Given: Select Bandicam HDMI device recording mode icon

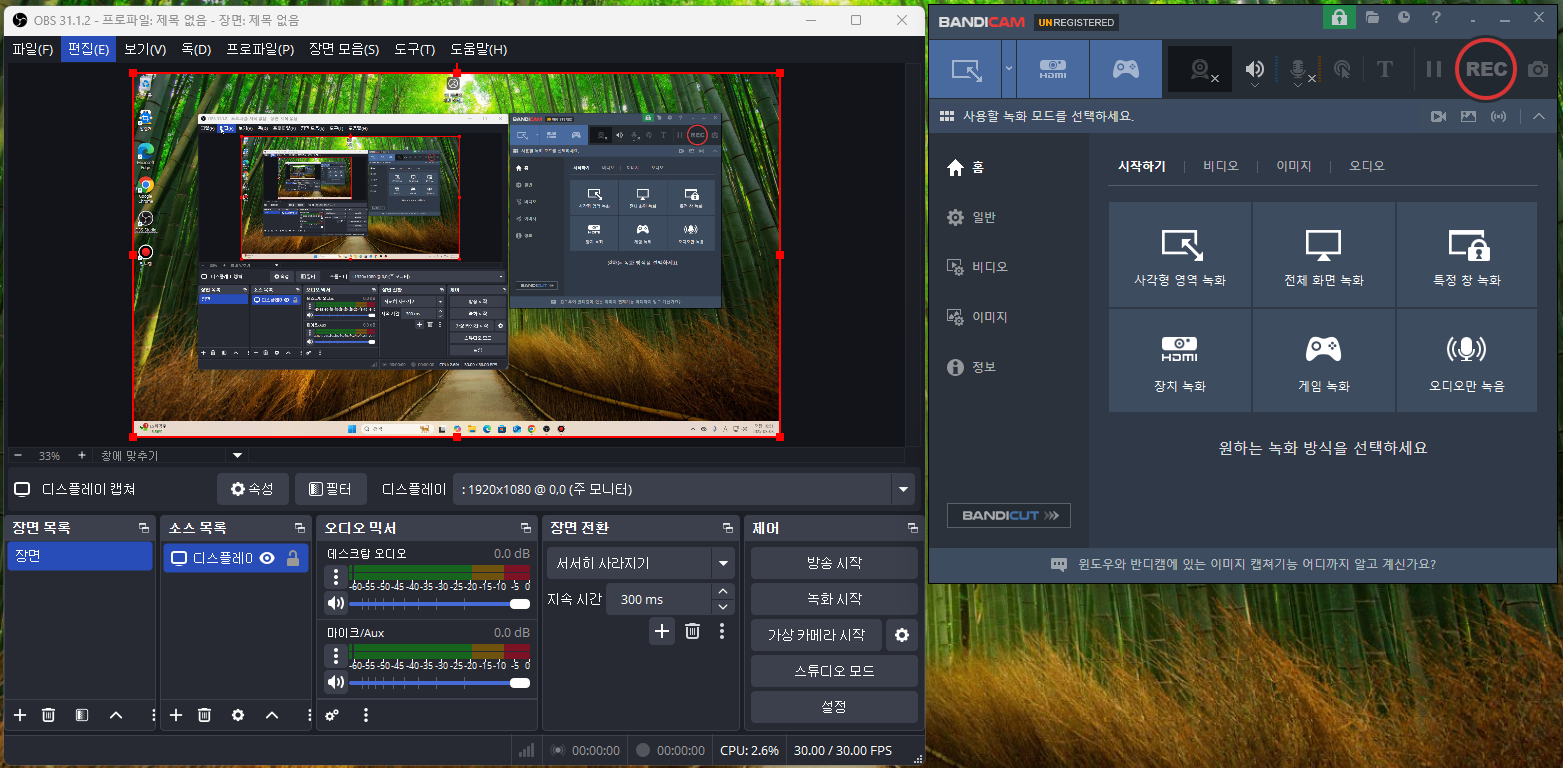Looking at the screenshot, I should [1053, 69].
